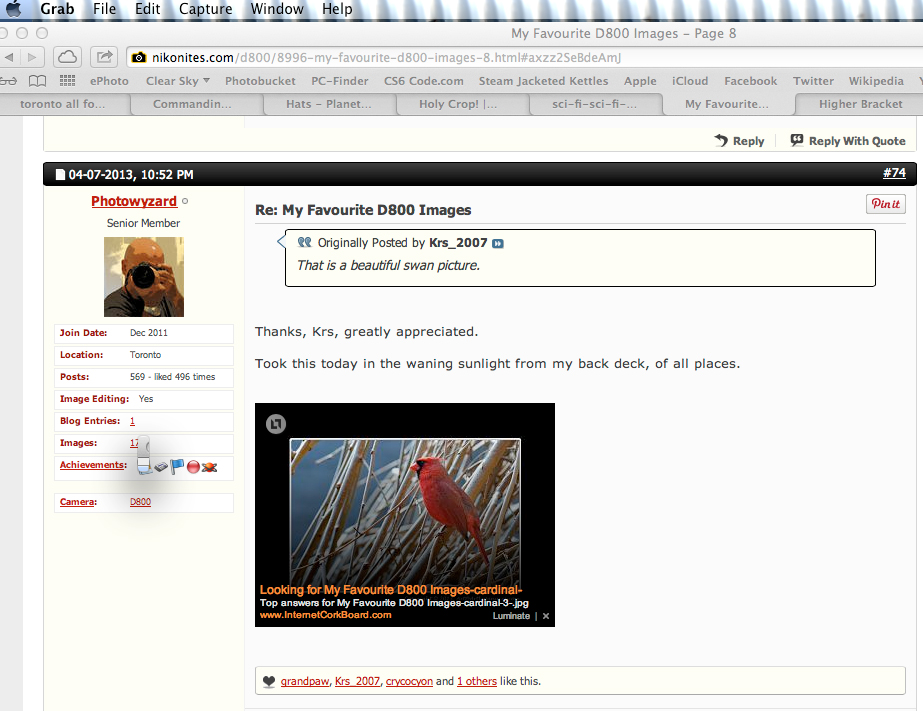Switch to the Higher Bracket tab

point(860,104)
